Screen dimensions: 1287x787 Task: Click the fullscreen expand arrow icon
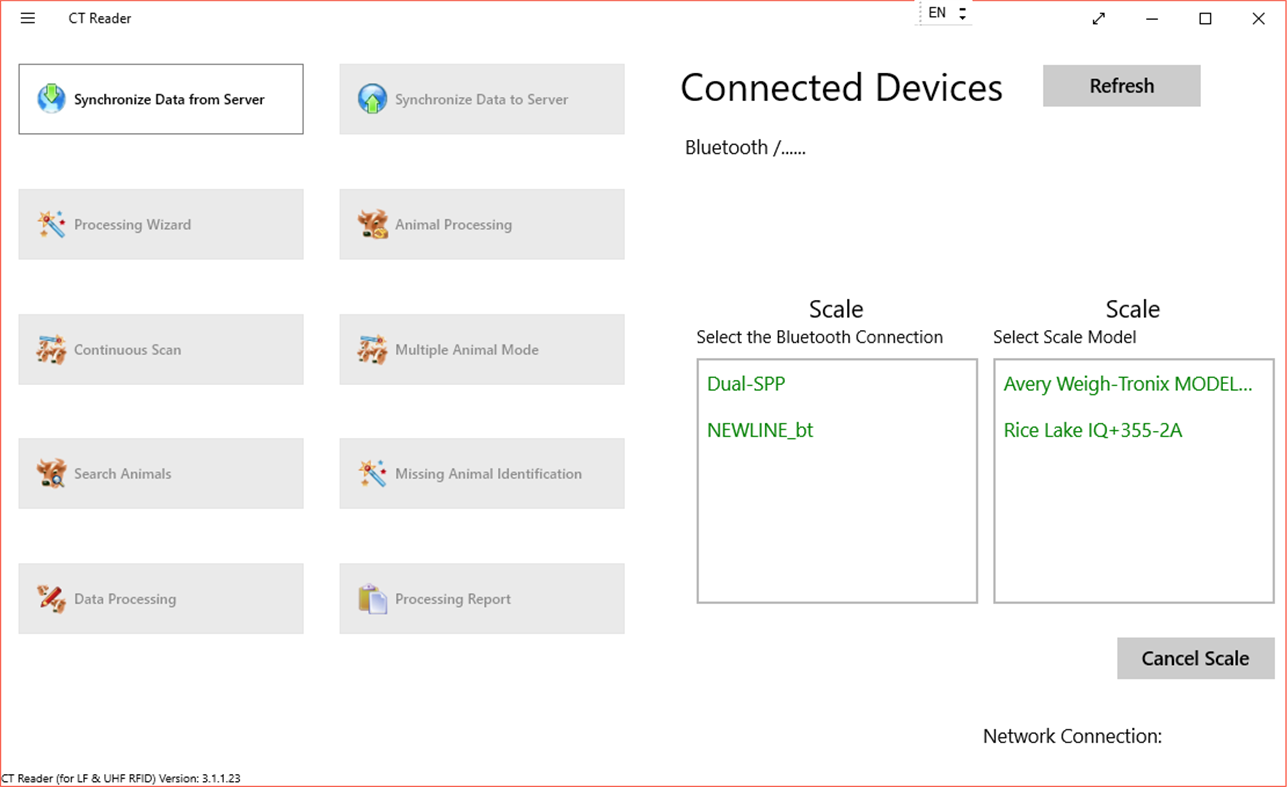1098,18
